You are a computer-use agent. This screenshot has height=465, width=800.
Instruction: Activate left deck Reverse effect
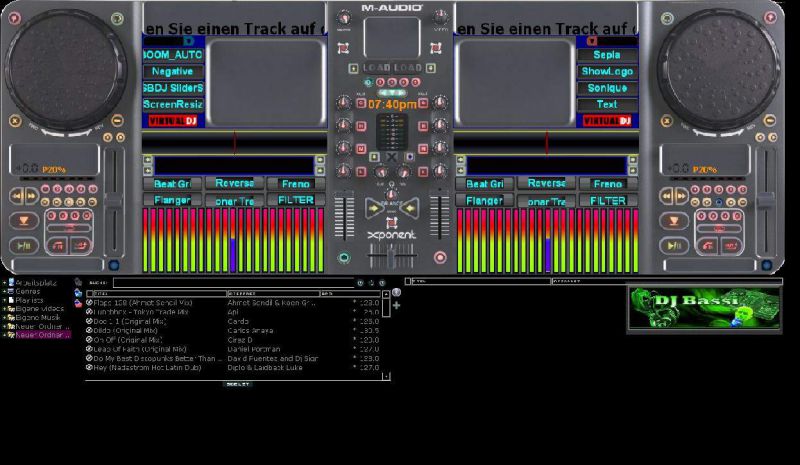click(234, 183)
